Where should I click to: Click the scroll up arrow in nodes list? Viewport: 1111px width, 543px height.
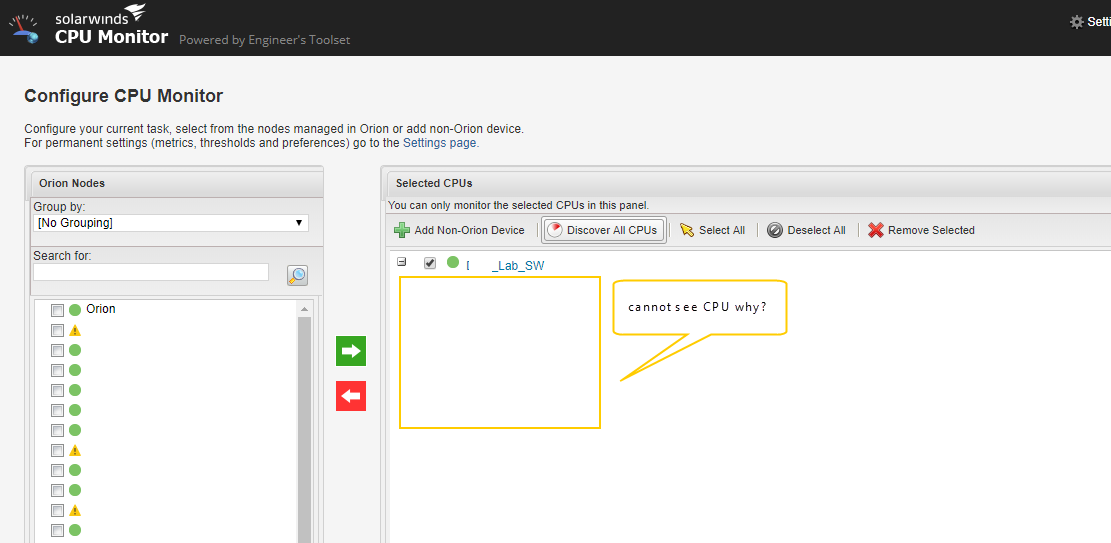coord(304,310)
